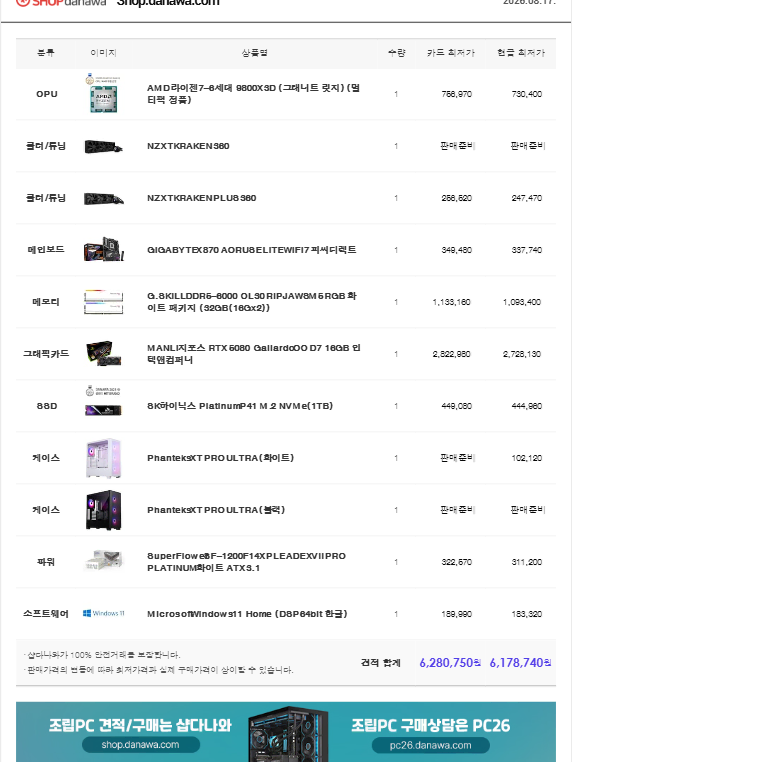The image size is (762, 762).
Task: Open the NZXT KRAKEN PLUS 360 thumbnail
Action: [104, 198]
